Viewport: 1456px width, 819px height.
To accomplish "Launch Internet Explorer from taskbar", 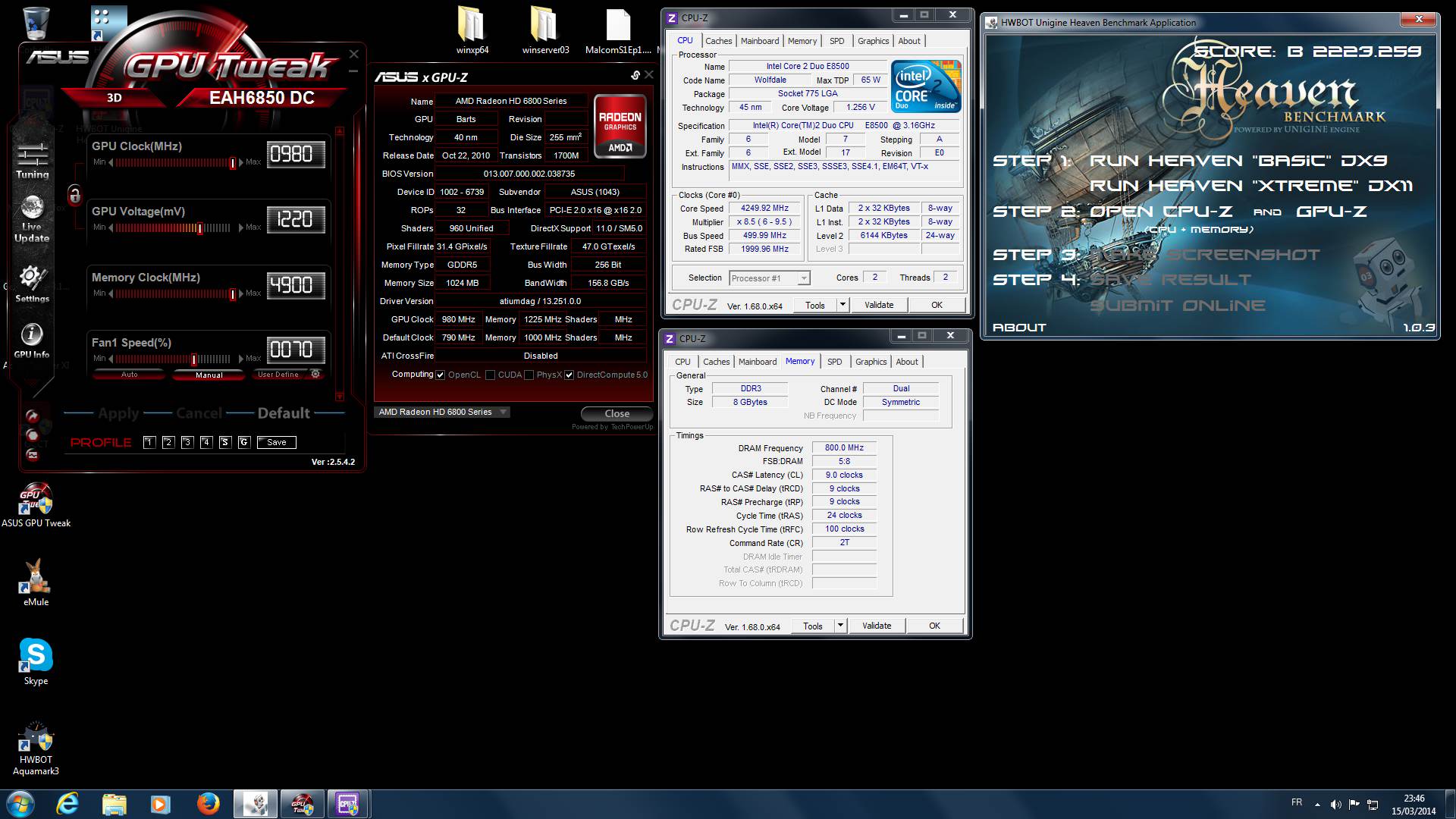I will pyautogui.click(x=67, y=804).
